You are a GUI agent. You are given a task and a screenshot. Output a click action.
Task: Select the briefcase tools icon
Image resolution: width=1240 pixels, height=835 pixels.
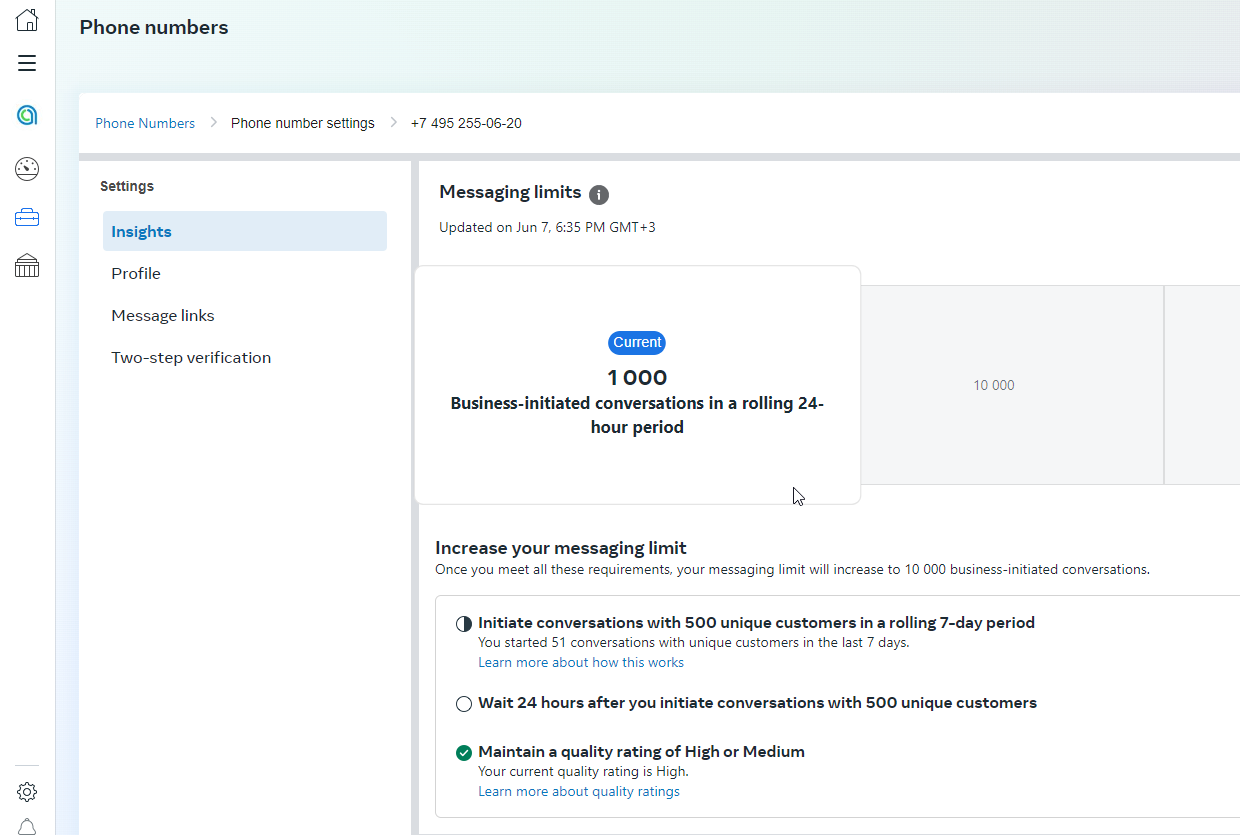27,217
